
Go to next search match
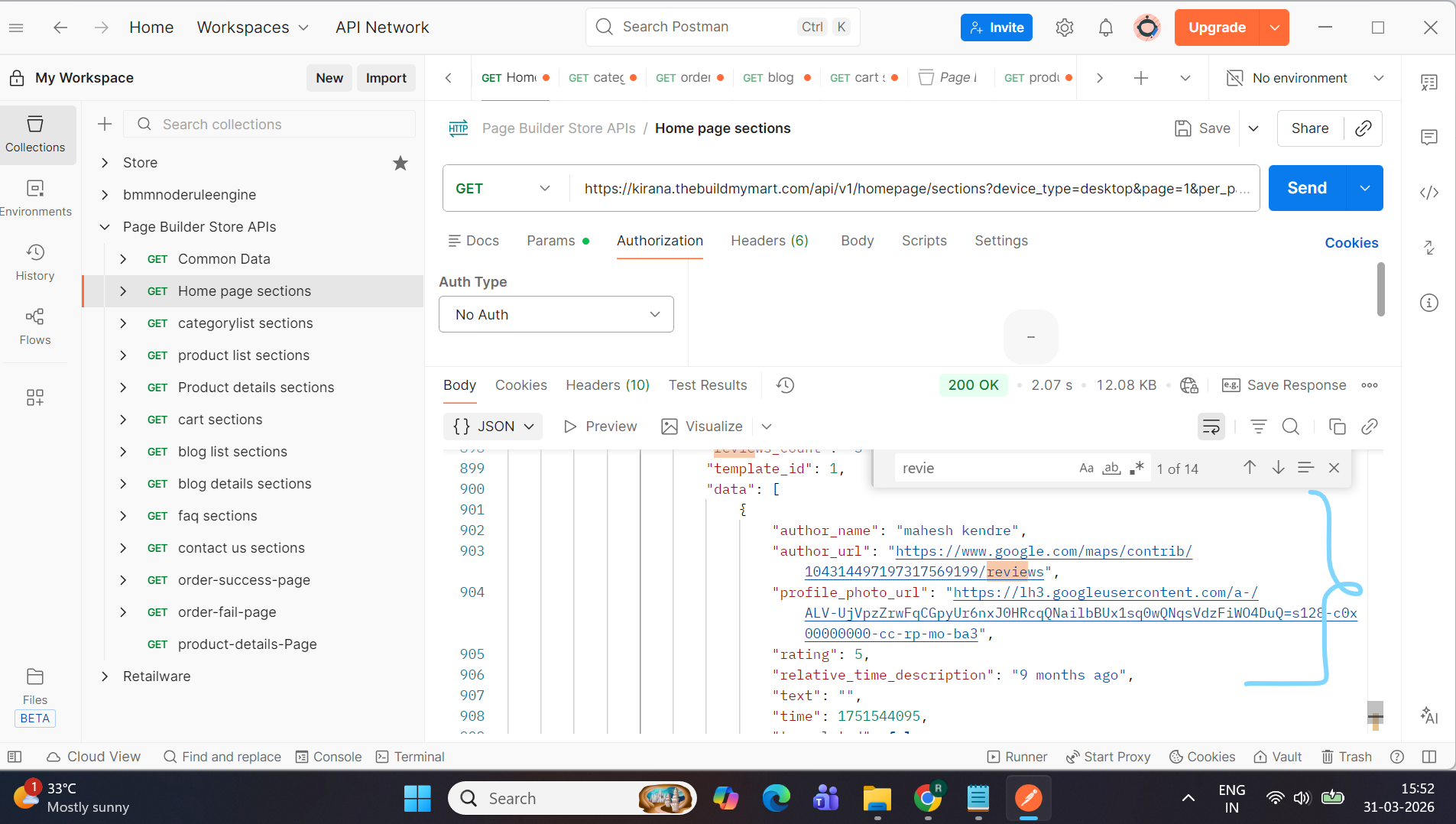(x=1278, y=468)
